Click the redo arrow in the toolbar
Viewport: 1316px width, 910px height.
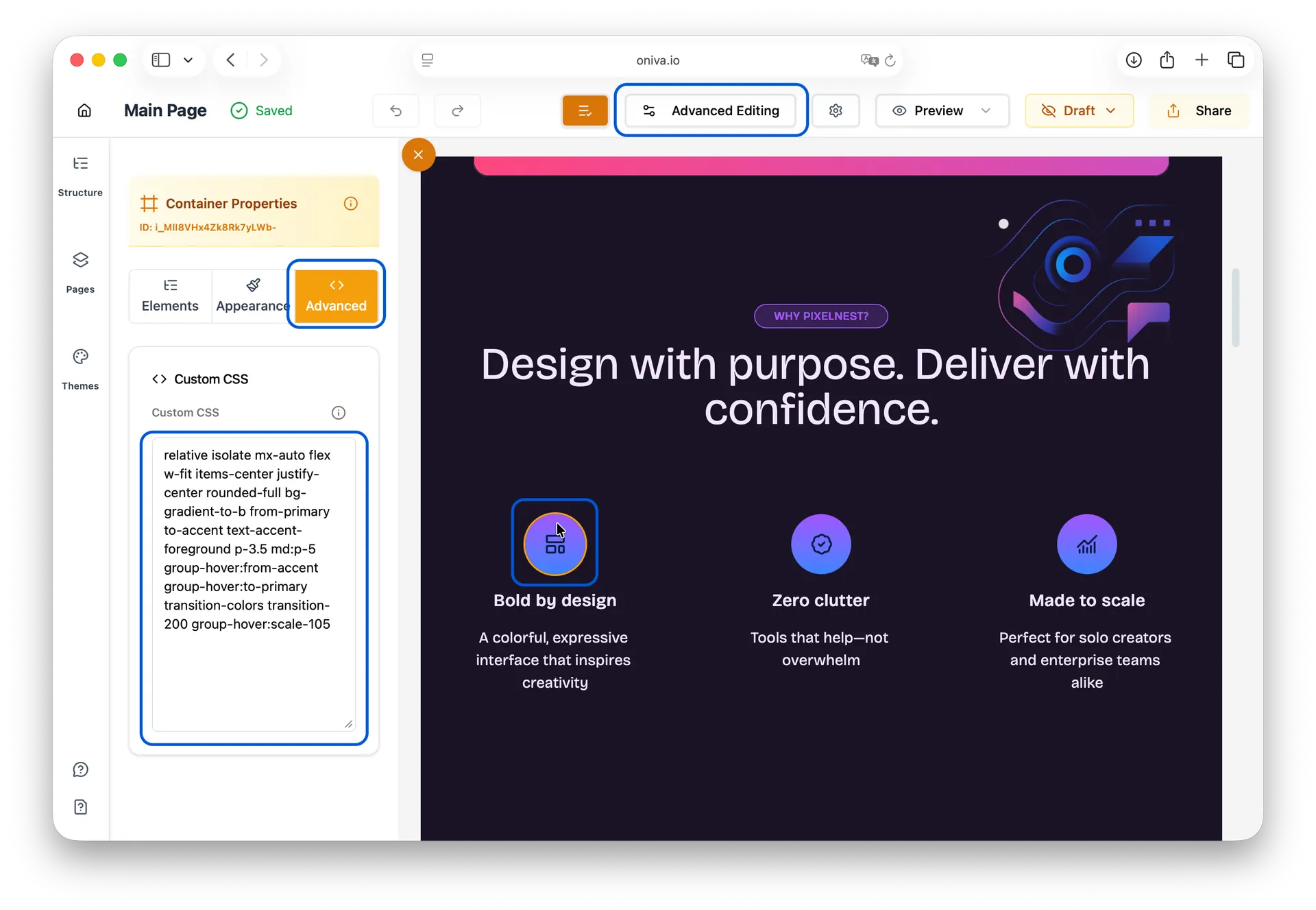click(x=457, y=110)
